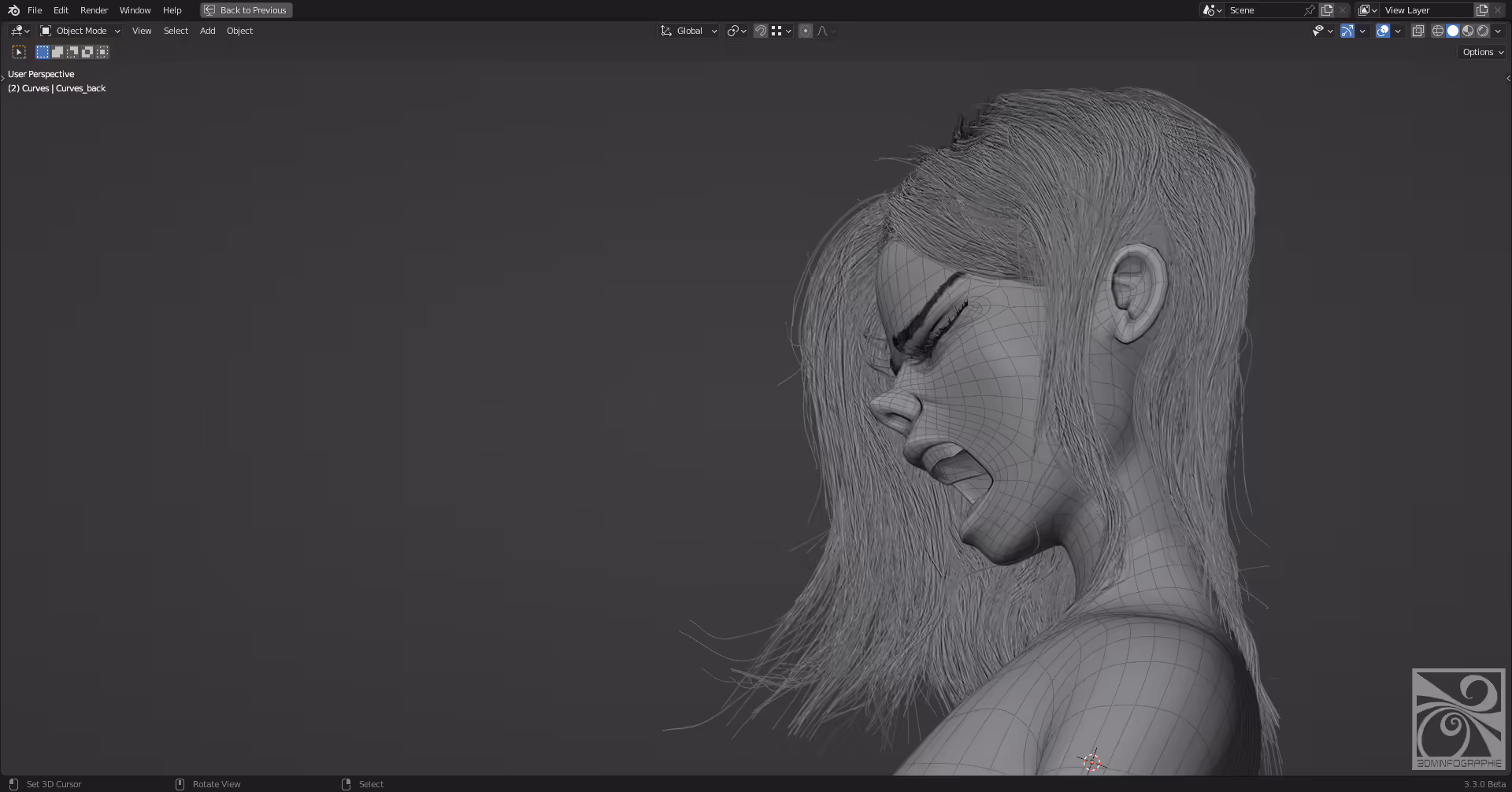This screenshot has height=792, width=1512.
Task: Choose Intersect Selection mode icon
Action: point(102,52)
